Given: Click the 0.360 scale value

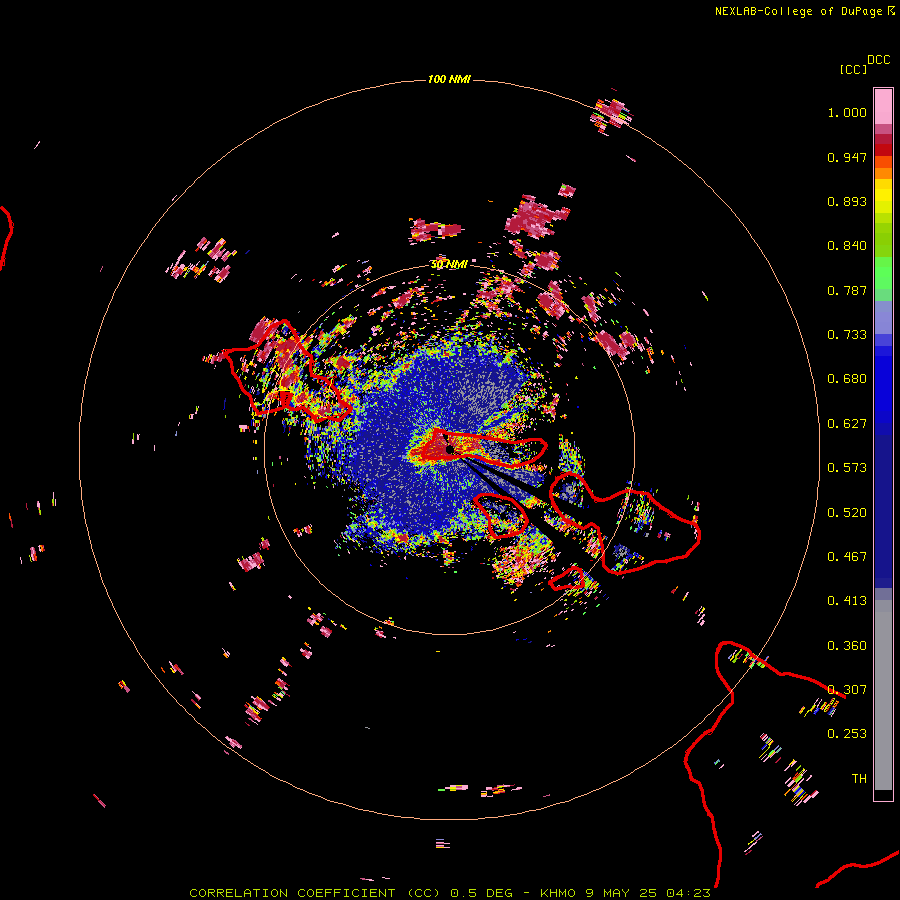Looking at the screenshot, I should pos(847,646).
